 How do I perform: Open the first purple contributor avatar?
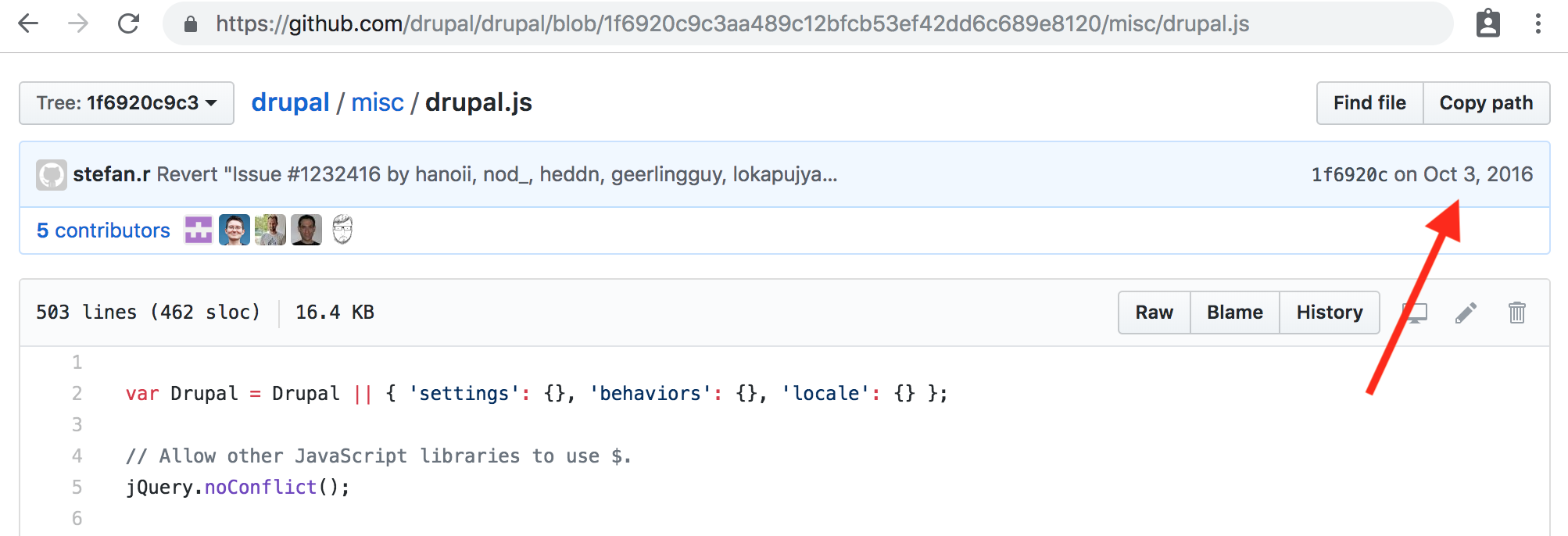[x=199, y=230]
